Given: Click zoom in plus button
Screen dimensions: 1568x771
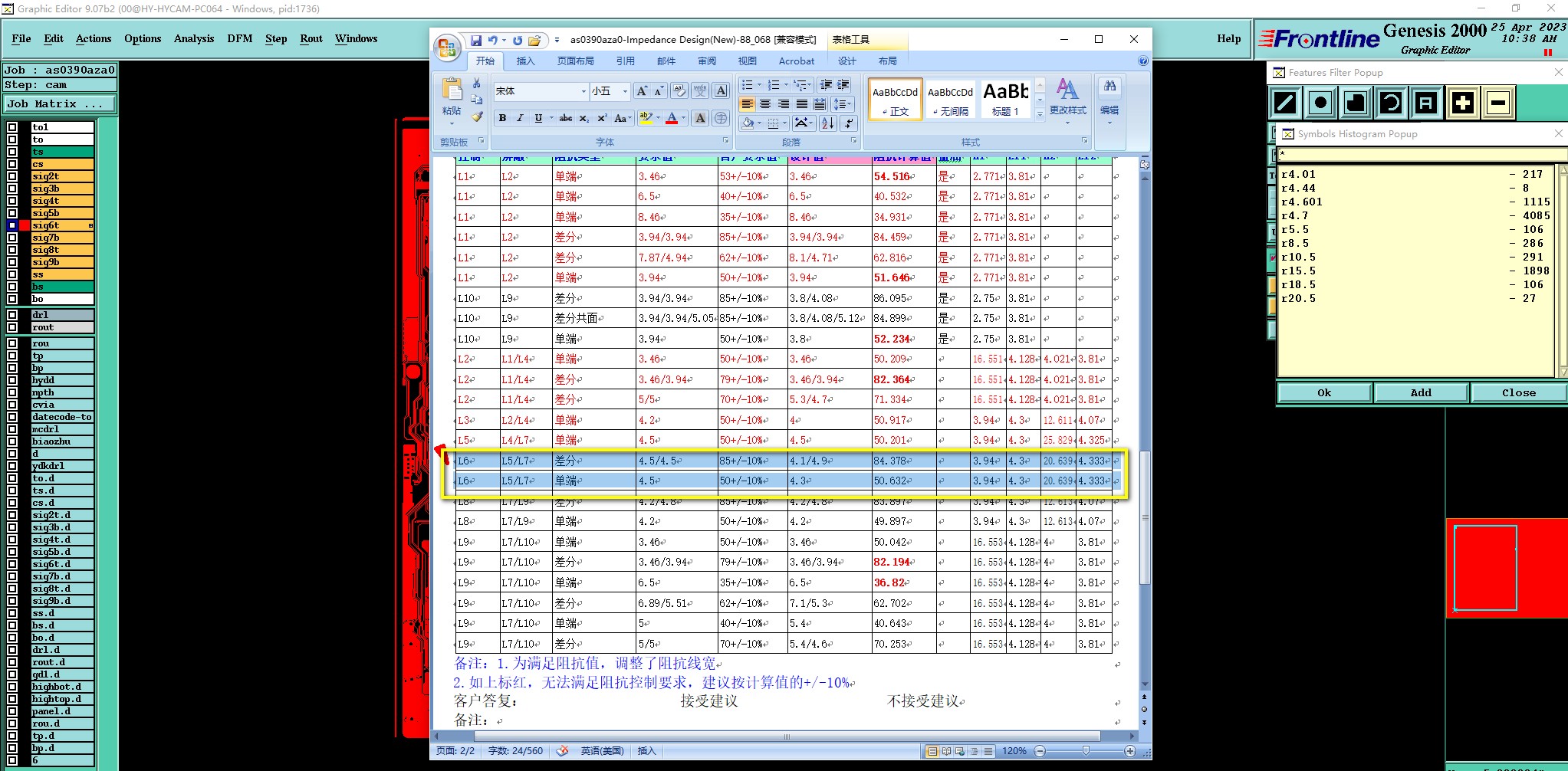Looking at the screenshot, I should (1130, 751).
